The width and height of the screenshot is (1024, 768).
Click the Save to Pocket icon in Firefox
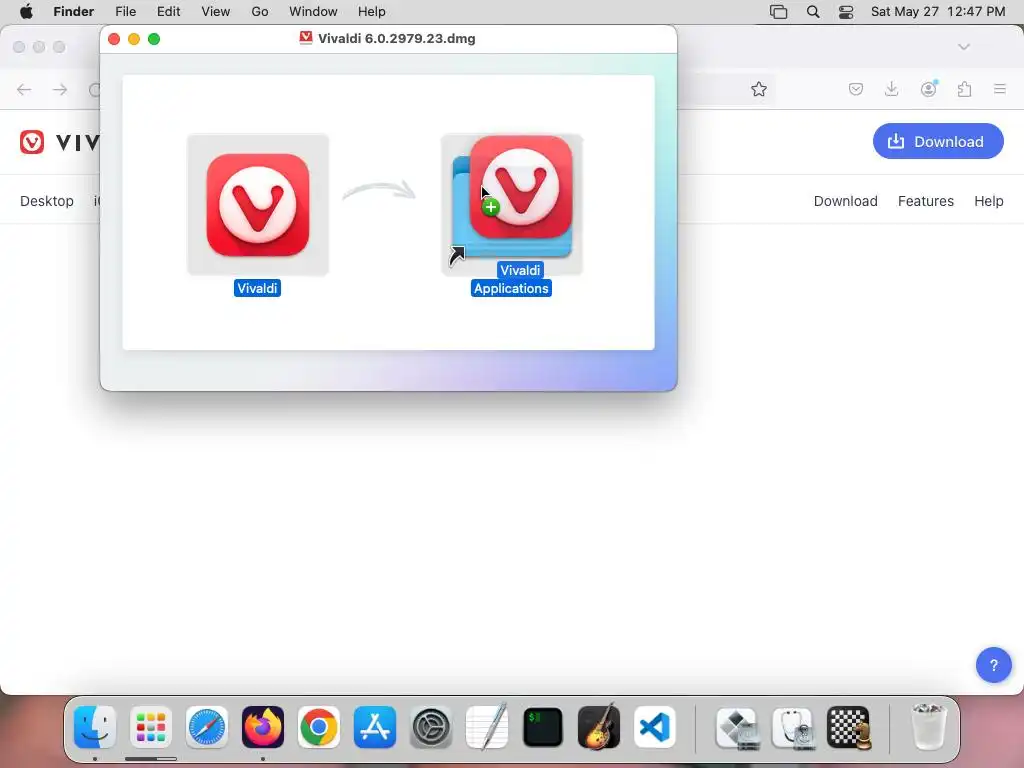tap(856, 89)
